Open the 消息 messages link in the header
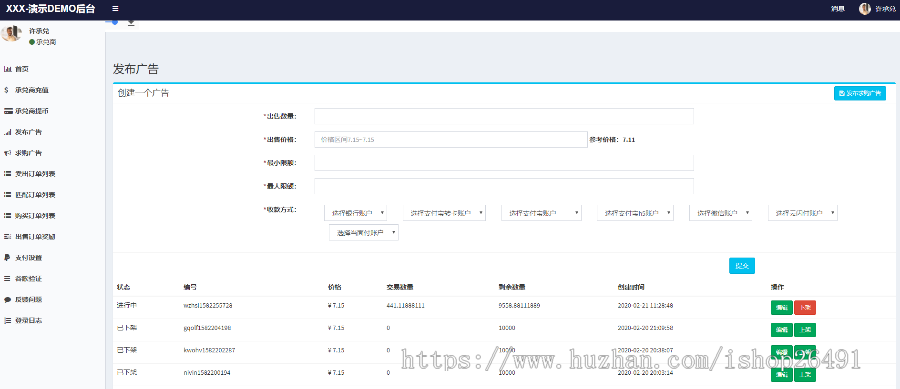 (837, 9)
